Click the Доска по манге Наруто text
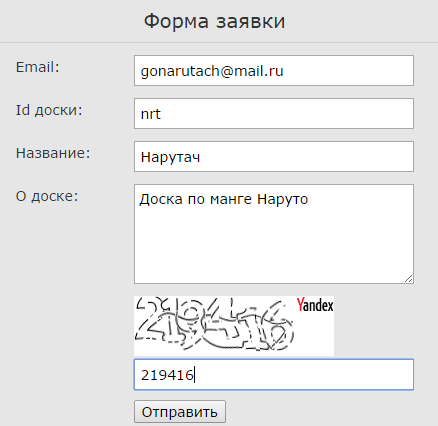The width and height of the screenshot is (438, 426). pos(224,200)
